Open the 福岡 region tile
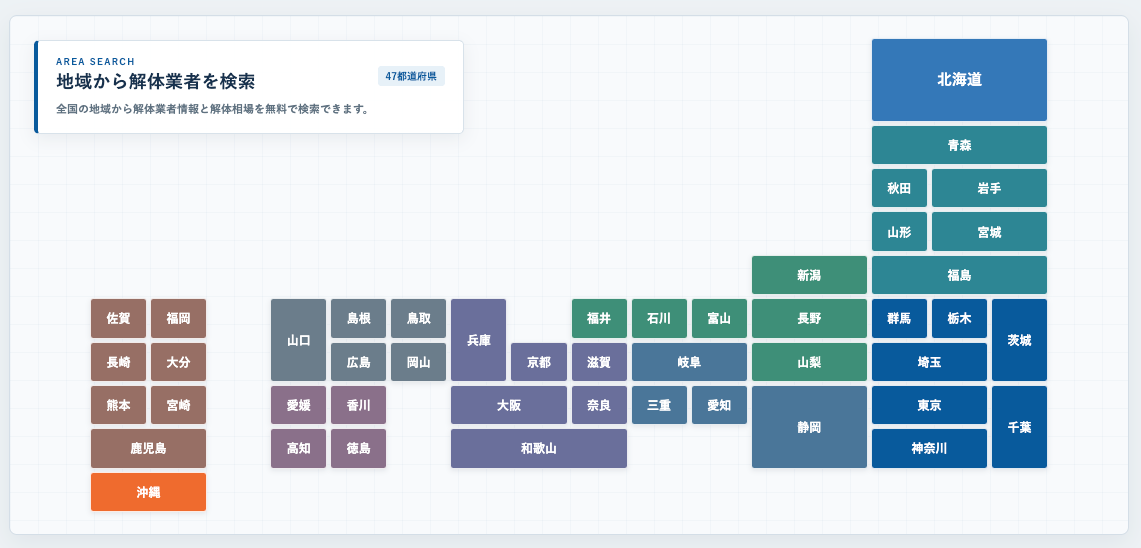Screen dimensions: 1141x548 click(178, 318)
